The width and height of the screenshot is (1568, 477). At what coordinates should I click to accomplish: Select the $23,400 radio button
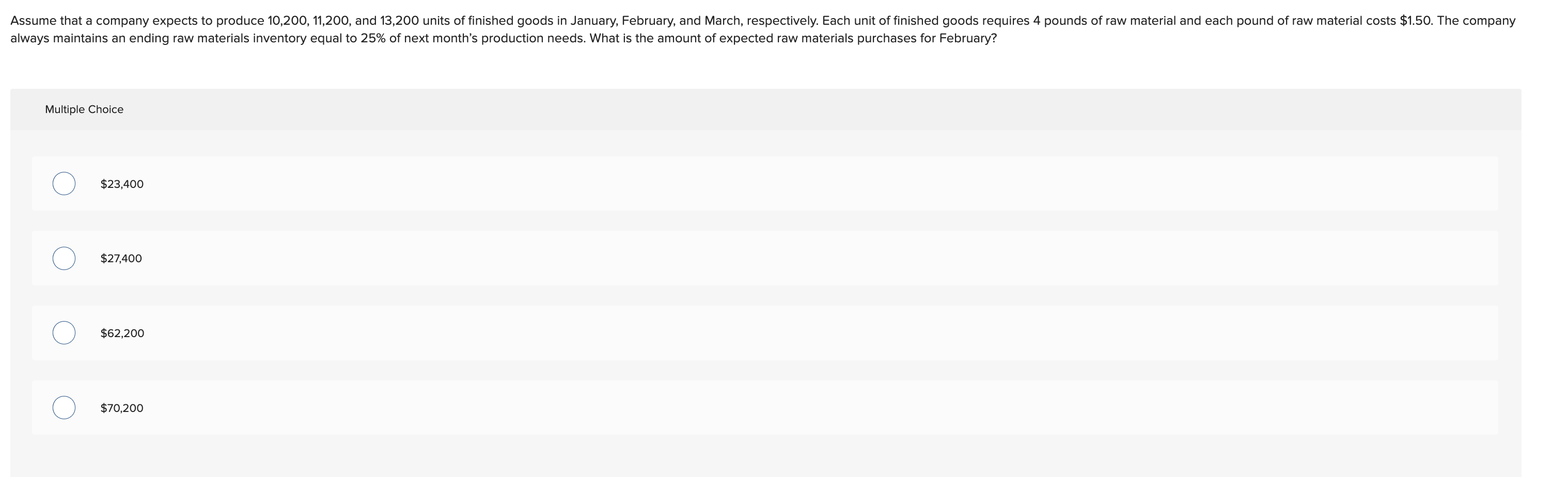64,184
